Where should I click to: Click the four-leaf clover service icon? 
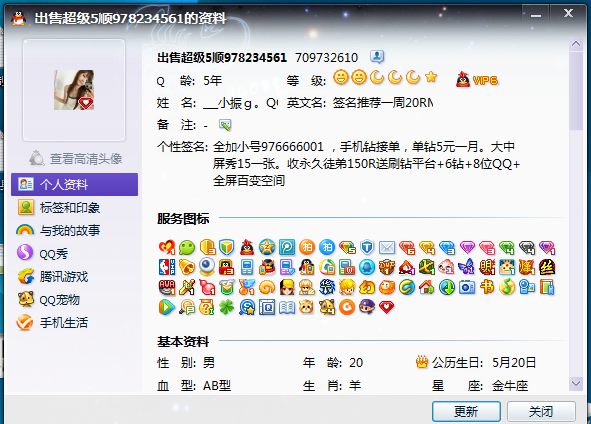tap(227, 307)
